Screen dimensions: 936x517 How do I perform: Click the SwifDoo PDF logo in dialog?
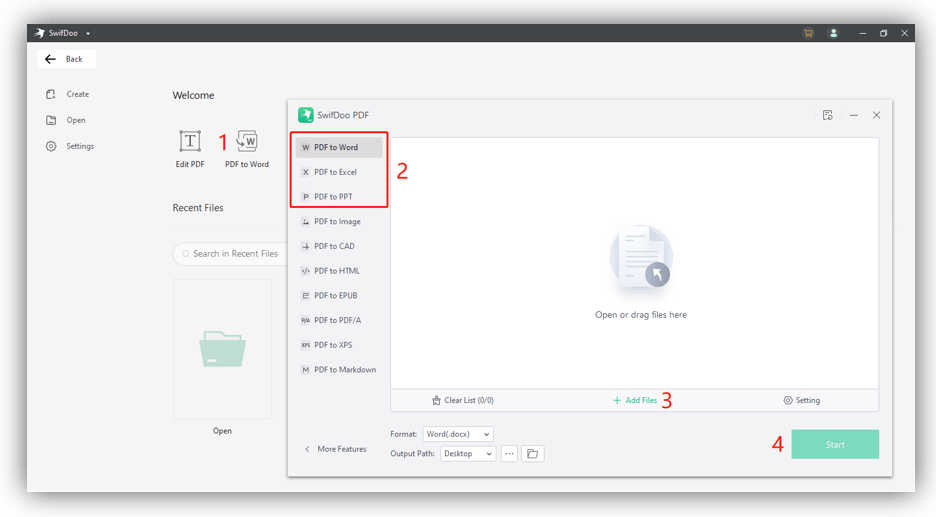point(306,115)
